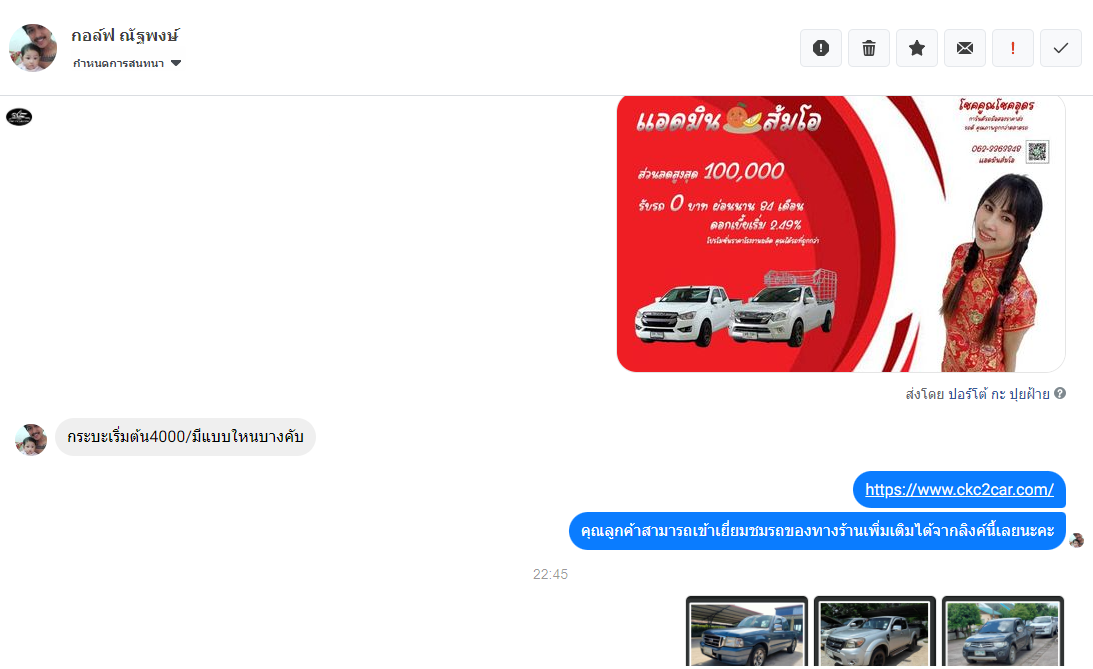Star this conversation as follow-up
The image size is (1093, 669).
click(x=917, y=48)
